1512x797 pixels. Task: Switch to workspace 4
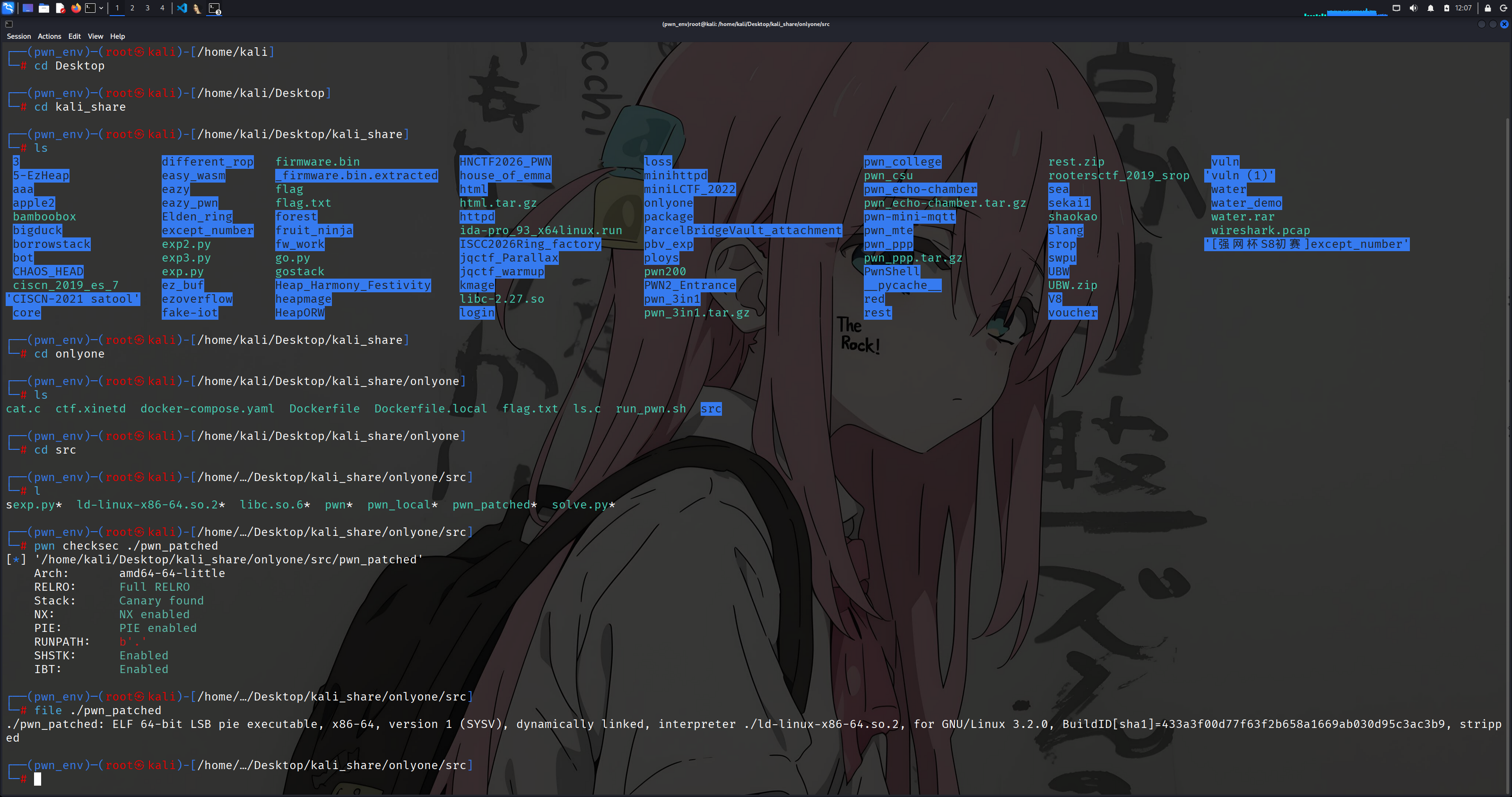pos(163,8)
